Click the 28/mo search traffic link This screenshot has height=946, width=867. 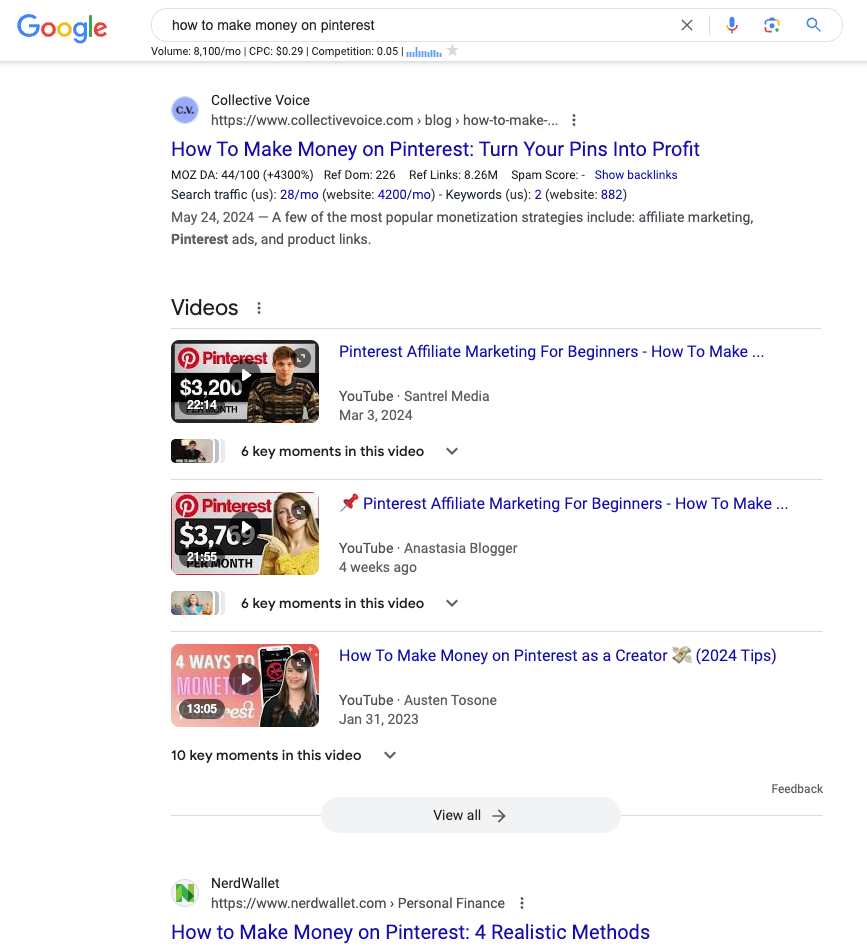click(299, 195)
